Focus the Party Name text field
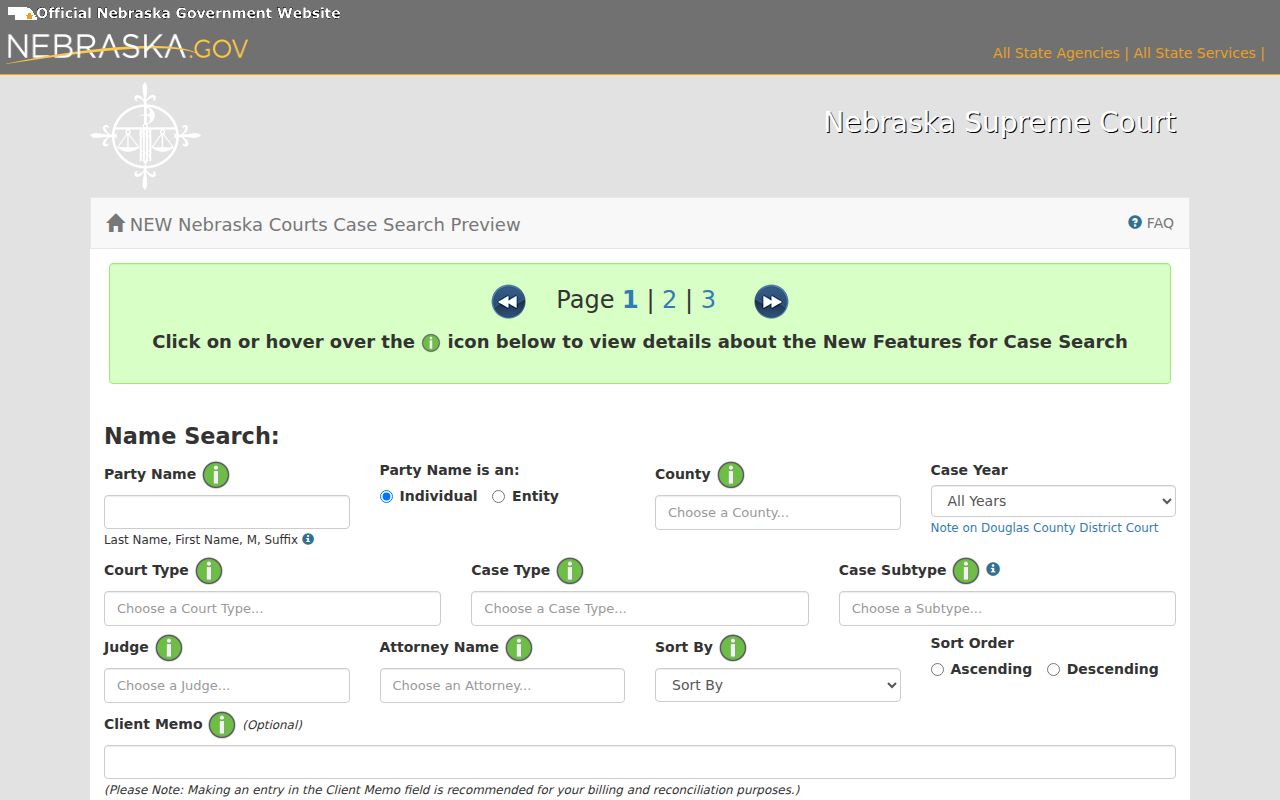Image resolution: width=1280 pixels, height=800 pixels. click(x=227, y=512)
